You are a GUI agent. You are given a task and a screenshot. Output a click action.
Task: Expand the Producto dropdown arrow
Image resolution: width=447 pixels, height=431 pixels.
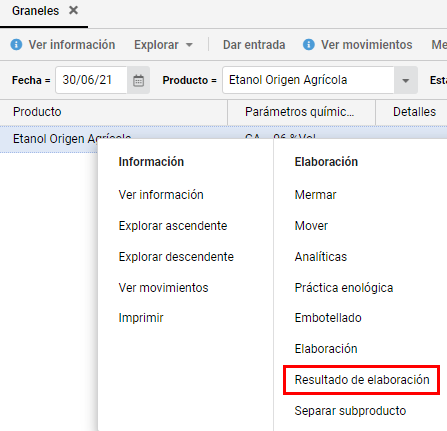click(406, 80)
